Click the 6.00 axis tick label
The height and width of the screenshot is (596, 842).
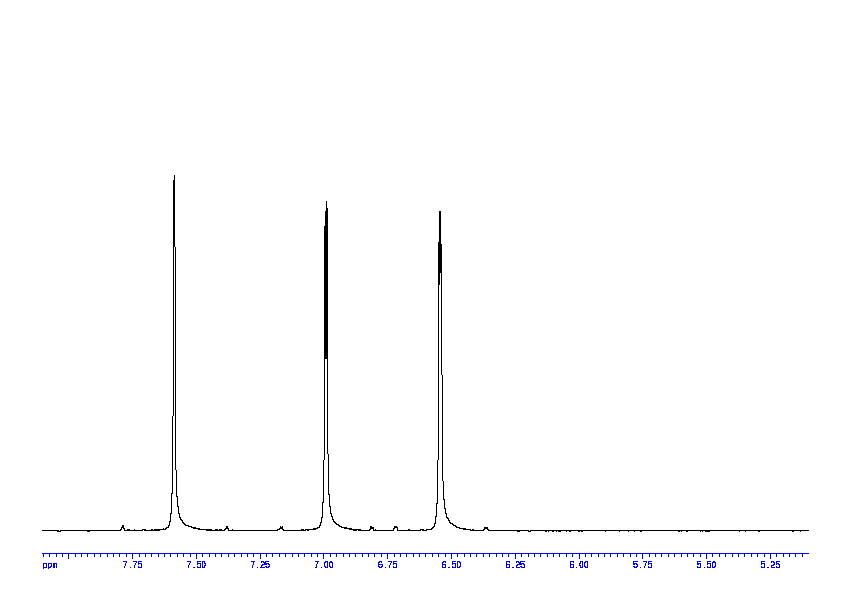click(x=578, y=565)
